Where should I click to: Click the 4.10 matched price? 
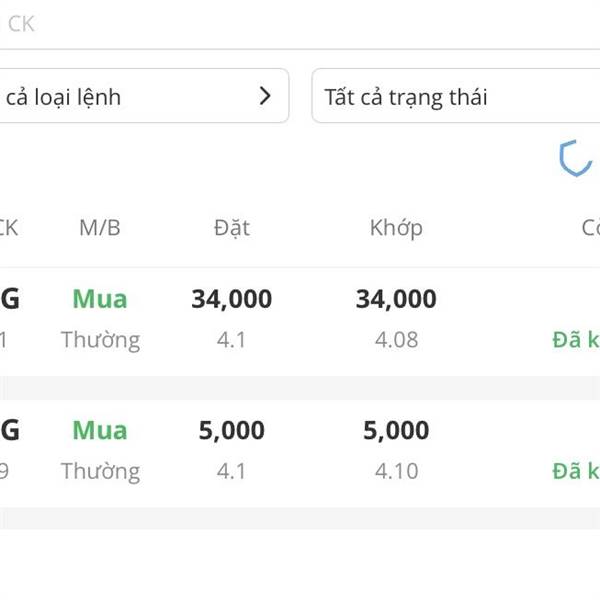396,471
